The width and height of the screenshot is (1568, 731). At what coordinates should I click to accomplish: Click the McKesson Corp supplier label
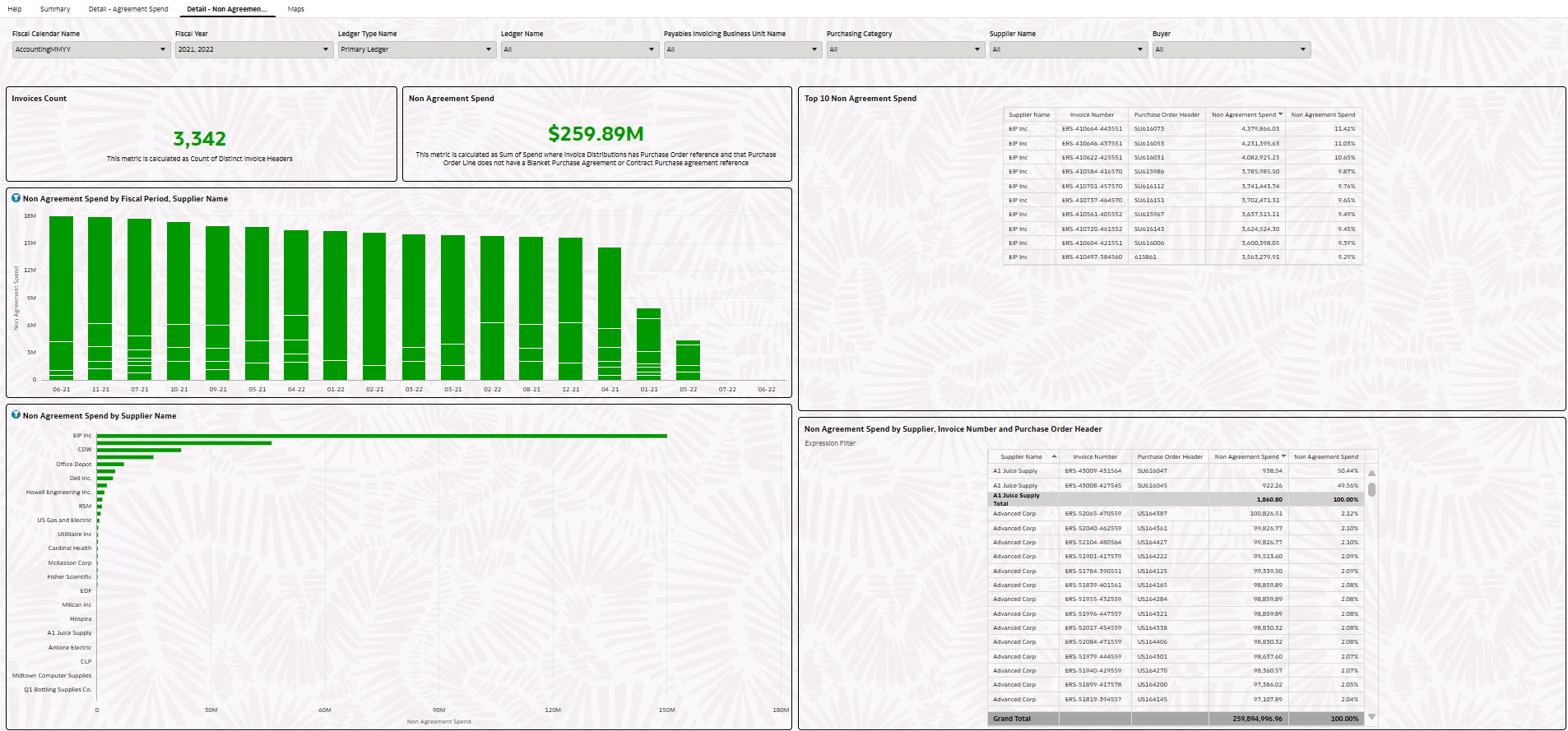tap(70, 563)
